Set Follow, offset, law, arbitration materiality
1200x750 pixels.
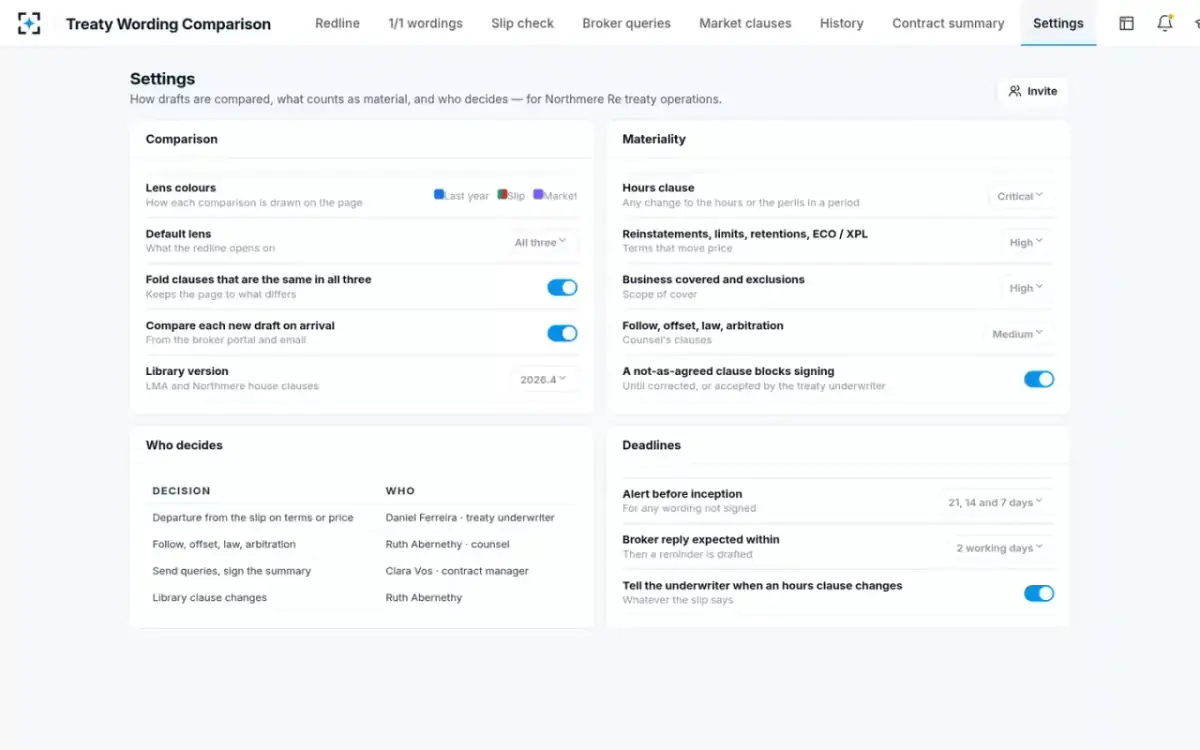[x=1018, y=334]
